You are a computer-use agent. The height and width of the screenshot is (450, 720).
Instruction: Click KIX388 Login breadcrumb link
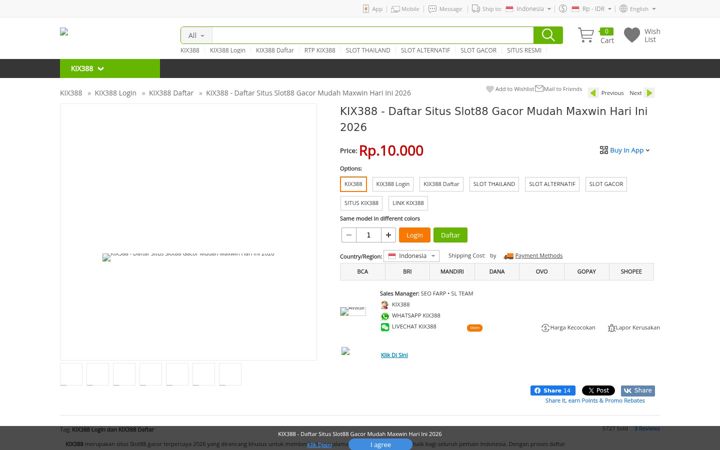115,93
